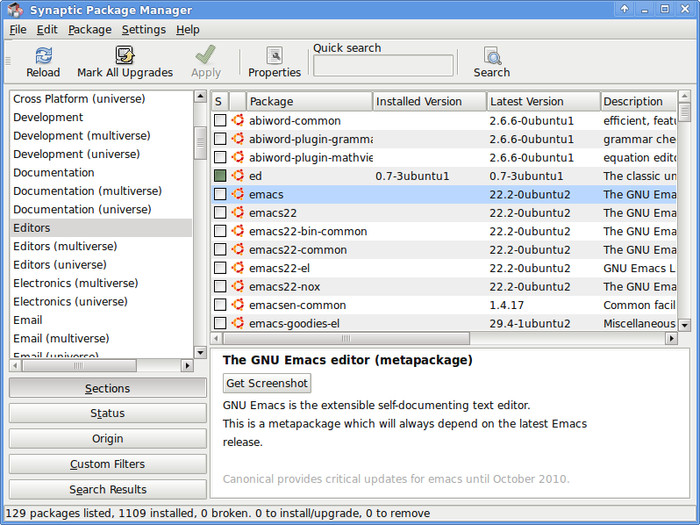Switch to the Status filter view

point(108,413)
